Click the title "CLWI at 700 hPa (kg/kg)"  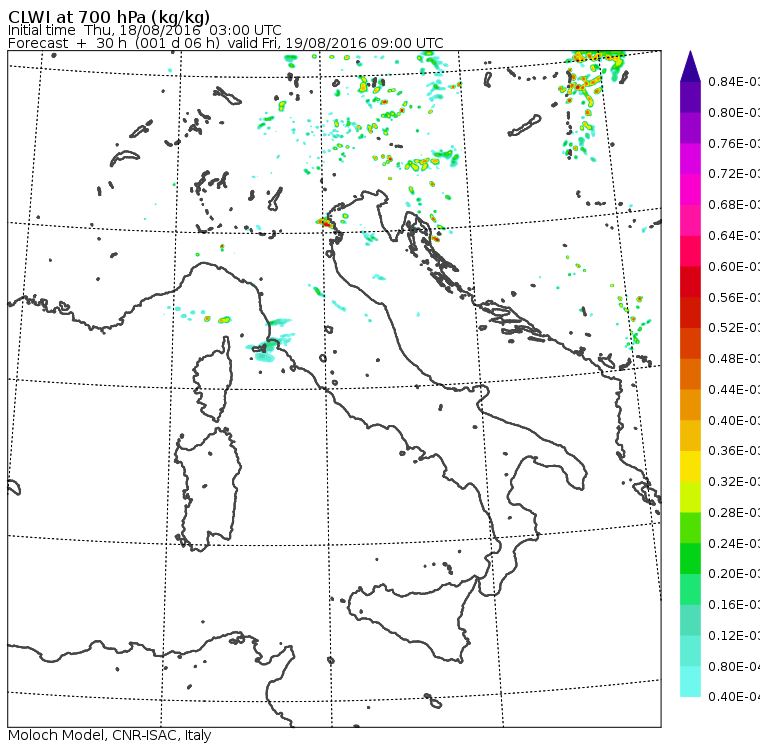[109, 16]
